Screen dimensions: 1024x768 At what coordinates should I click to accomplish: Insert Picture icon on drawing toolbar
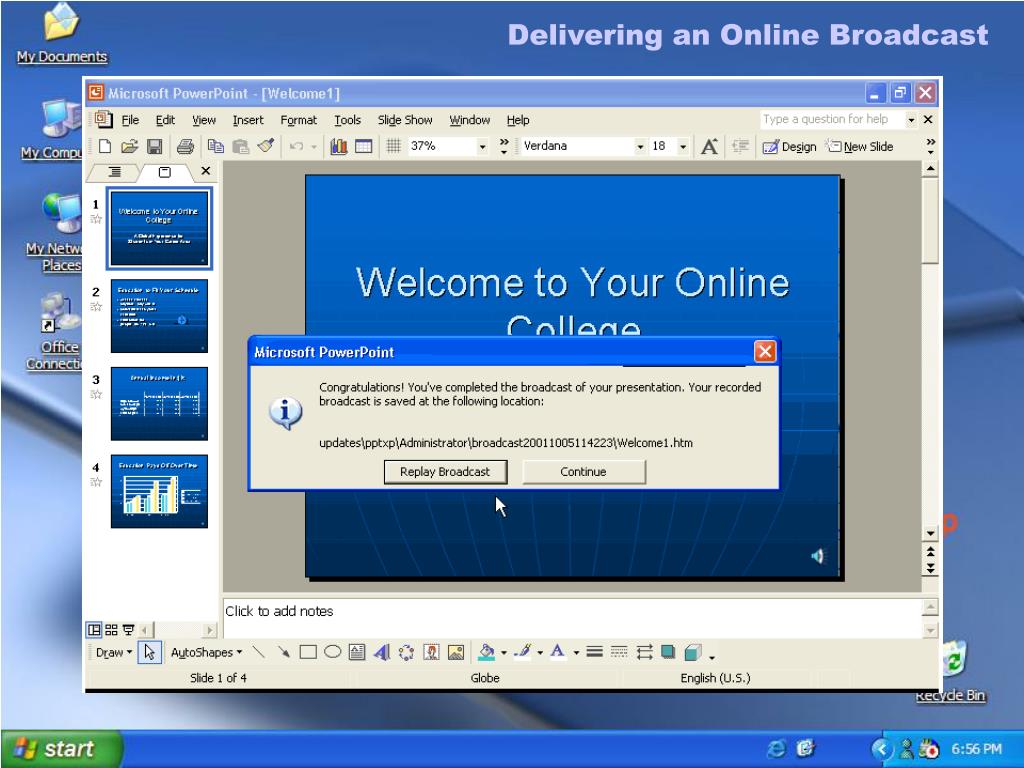click(x=456, y=652)
